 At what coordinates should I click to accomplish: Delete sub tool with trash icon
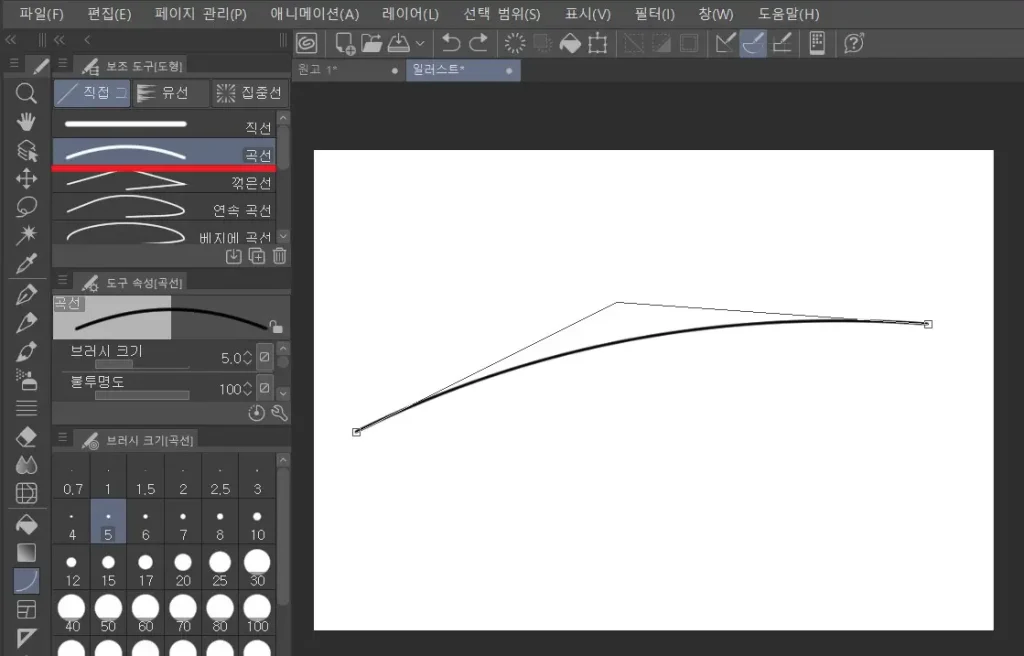(279, 256)
